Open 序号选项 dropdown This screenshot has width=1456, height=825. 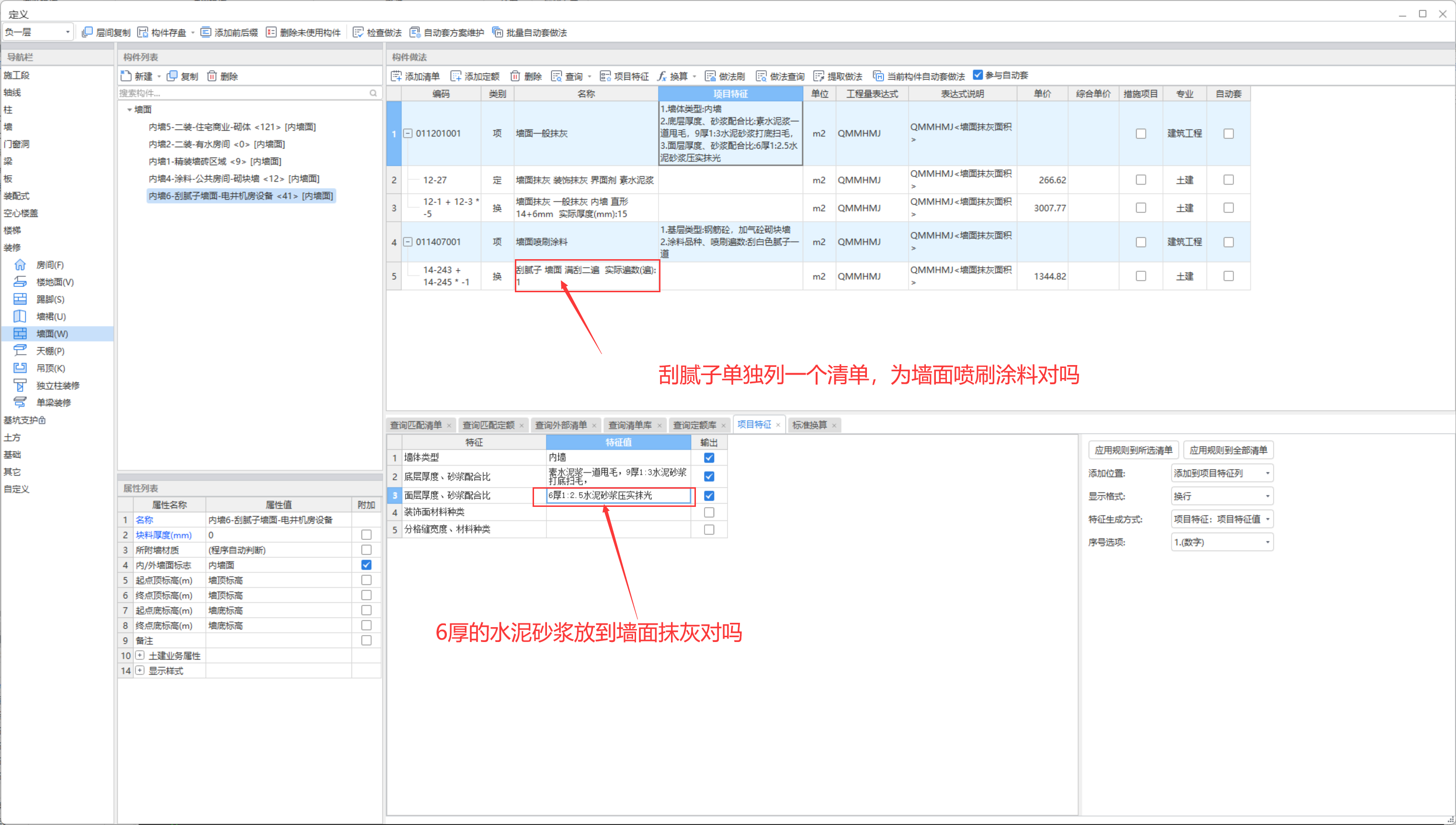[1221, 542]
